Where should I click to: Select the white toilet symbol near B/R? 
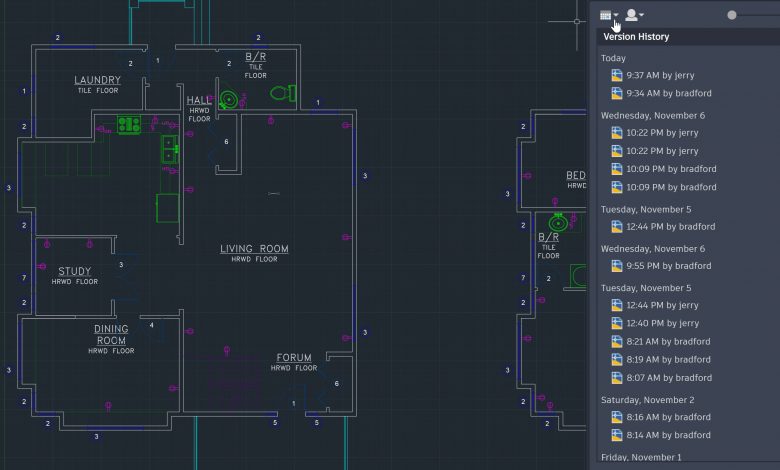coord(282,93)
